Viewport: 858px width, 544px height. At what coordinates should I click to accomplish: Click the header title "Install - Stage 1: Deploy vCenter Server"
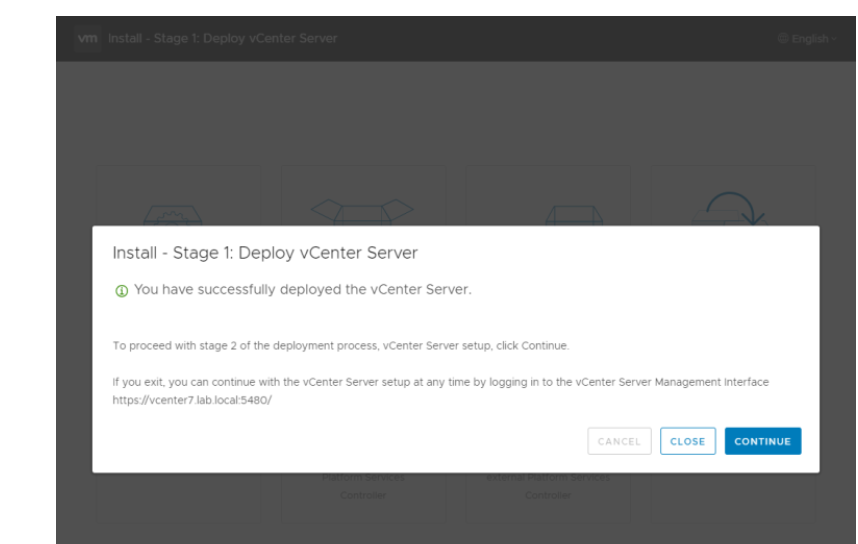click(223, 38)
